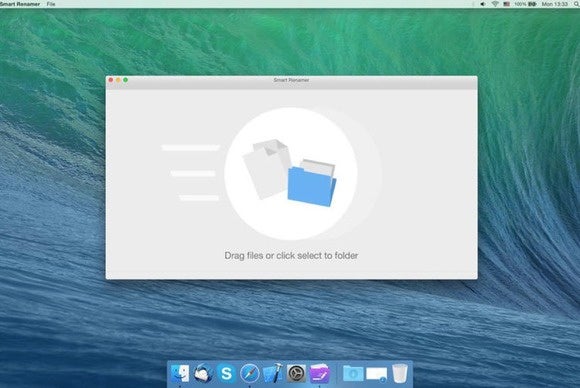
Task: Maximize Smart Renamer using green button
Action: click(125, 80)
